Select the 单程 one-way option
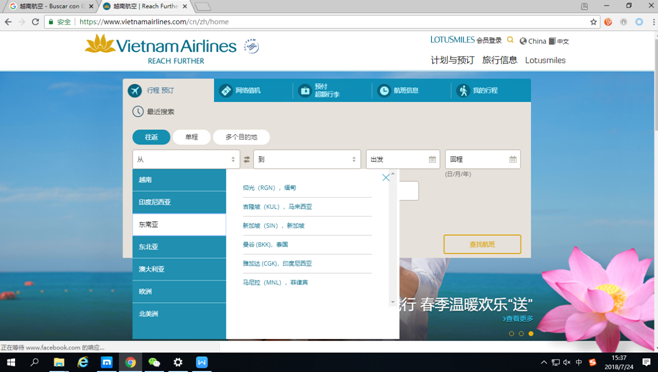The width and height of the screenshot is (658, 373). click(192, 137)
